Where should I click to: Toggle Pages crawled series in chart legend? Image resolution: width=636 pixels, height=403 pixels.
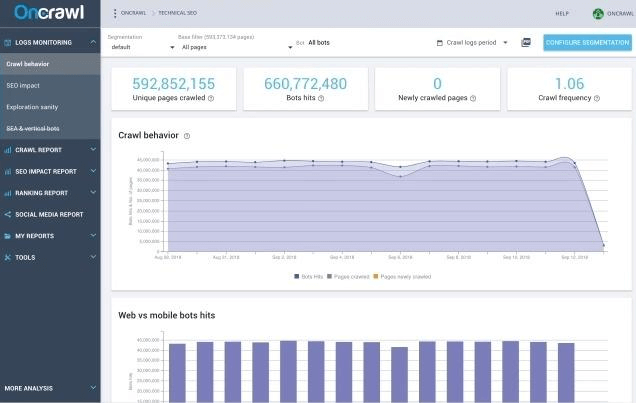coord(348,277)
